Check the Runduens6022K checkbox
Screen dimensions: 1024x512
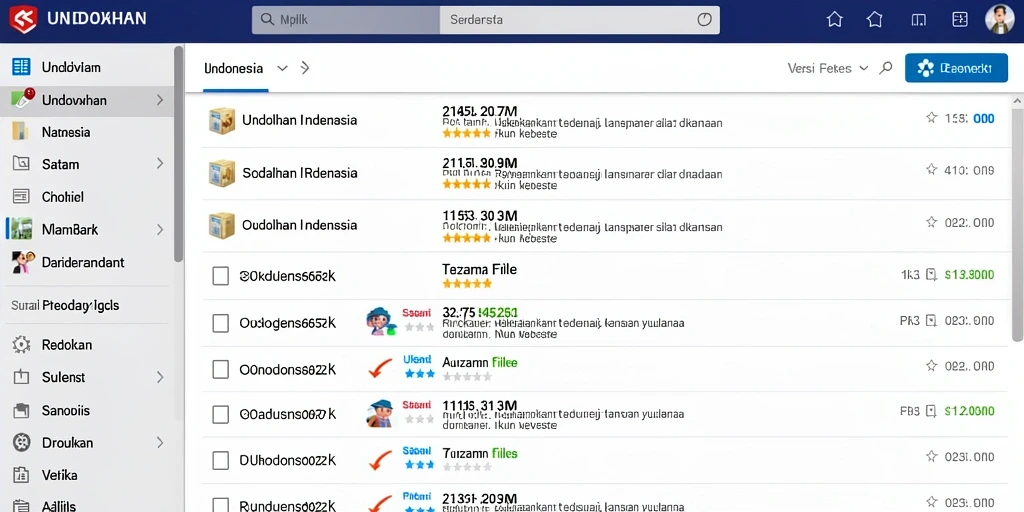point(221,505)
